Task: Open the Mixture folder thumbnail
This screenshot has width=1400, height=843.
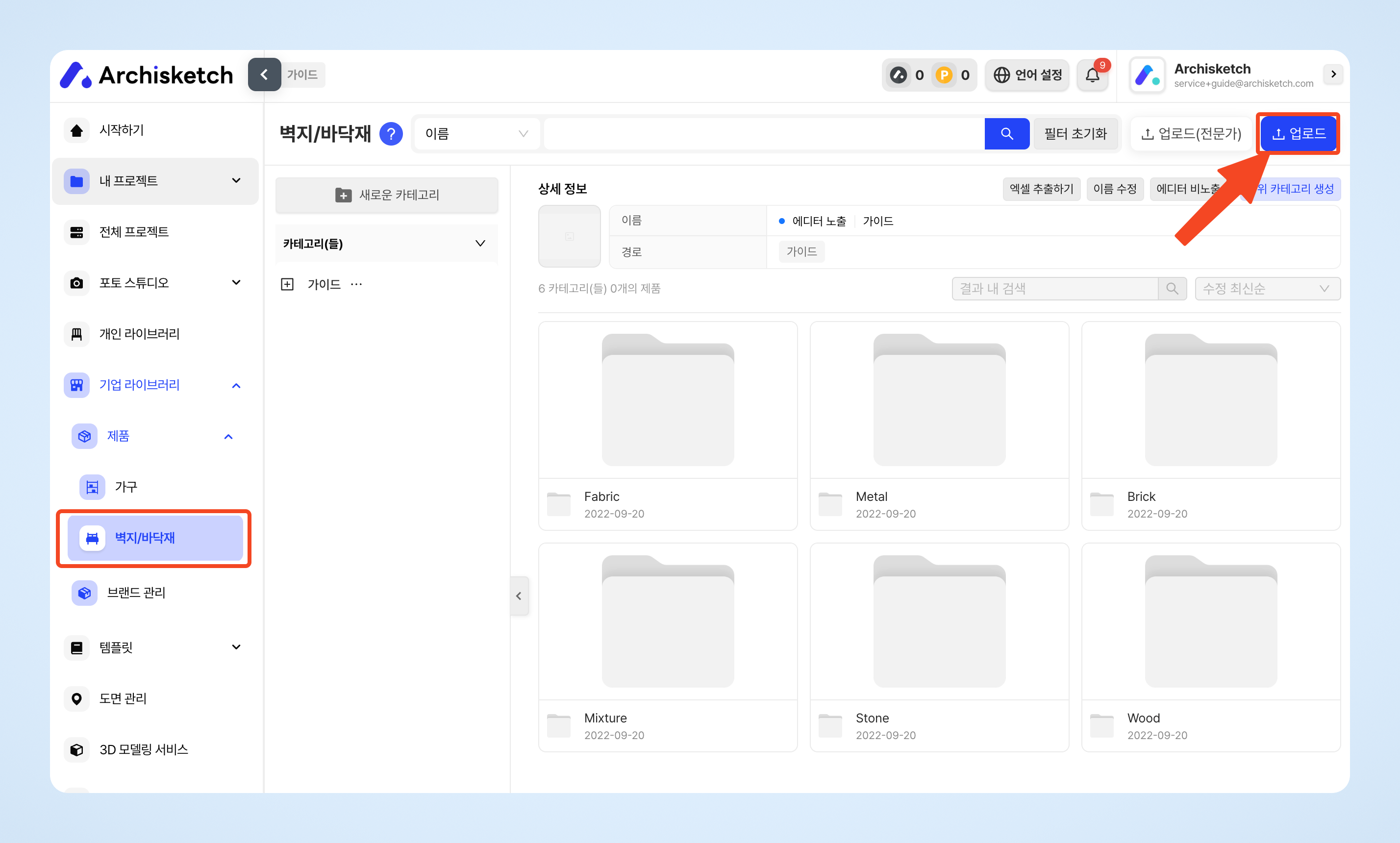Action: (668, 621)
